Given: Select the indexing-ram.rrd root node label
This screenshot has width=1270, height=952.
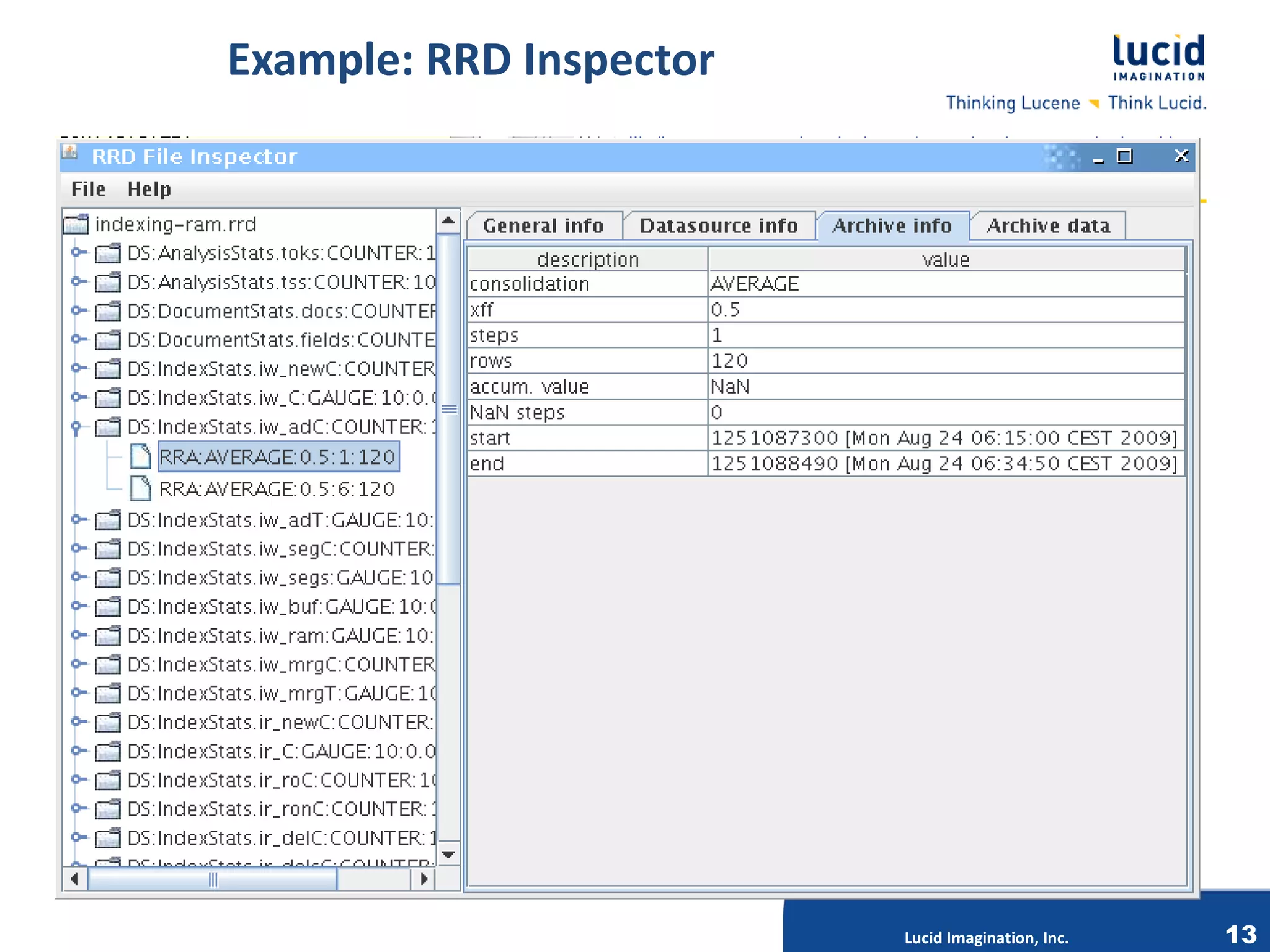Looking at the screenshot, I should pos(175,224).
